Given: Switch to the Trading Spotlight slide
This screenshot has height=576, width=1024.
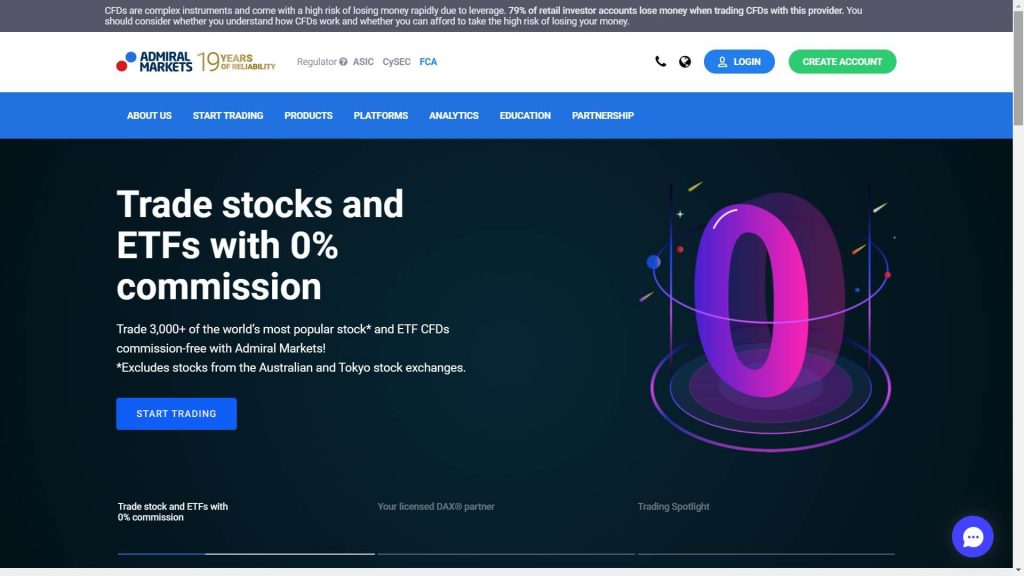Looking at the screenshot, I should (673, 506).
